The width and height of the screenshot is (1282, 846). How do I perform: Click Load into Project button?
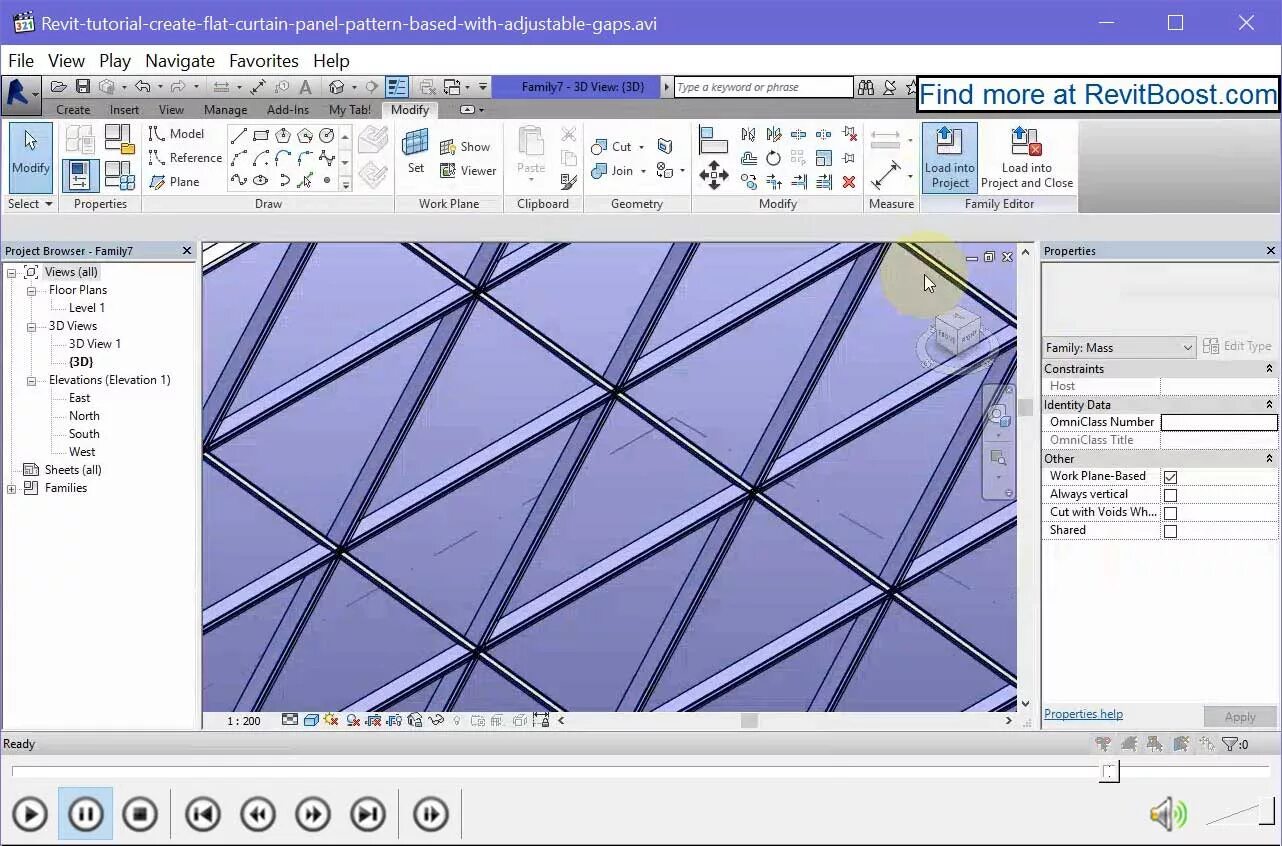pyautogui.click(x=949, y=157)
